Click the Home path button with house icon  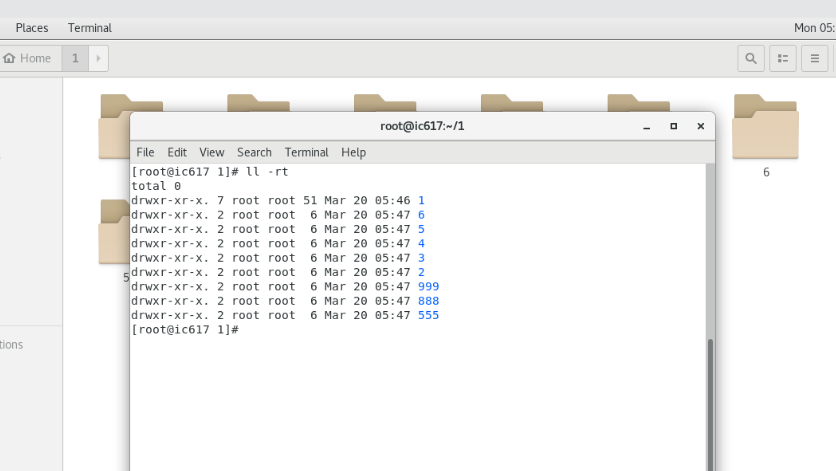coord(28,58)
